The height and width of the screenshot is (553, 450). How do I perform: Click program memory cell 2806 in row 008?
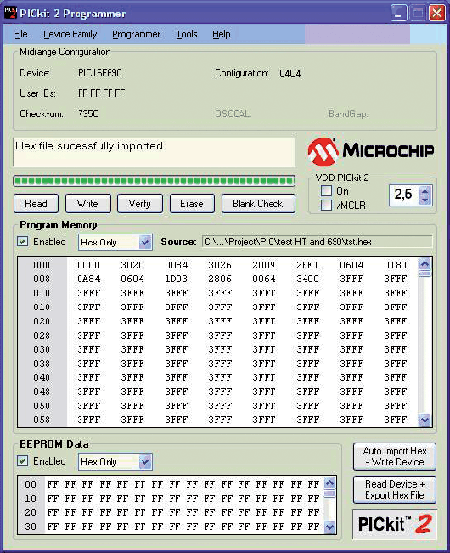(220, 279)
